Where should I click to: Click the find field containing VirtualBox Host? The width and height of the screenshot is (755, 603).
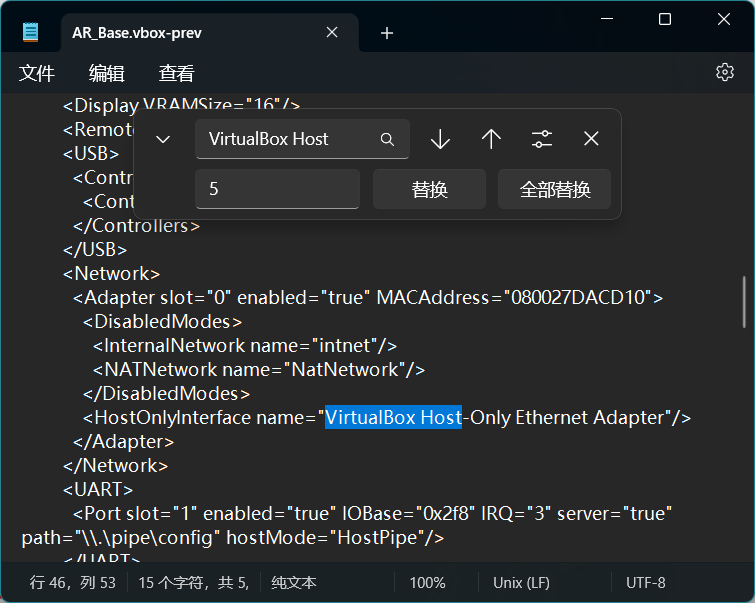tap(302, 139)
